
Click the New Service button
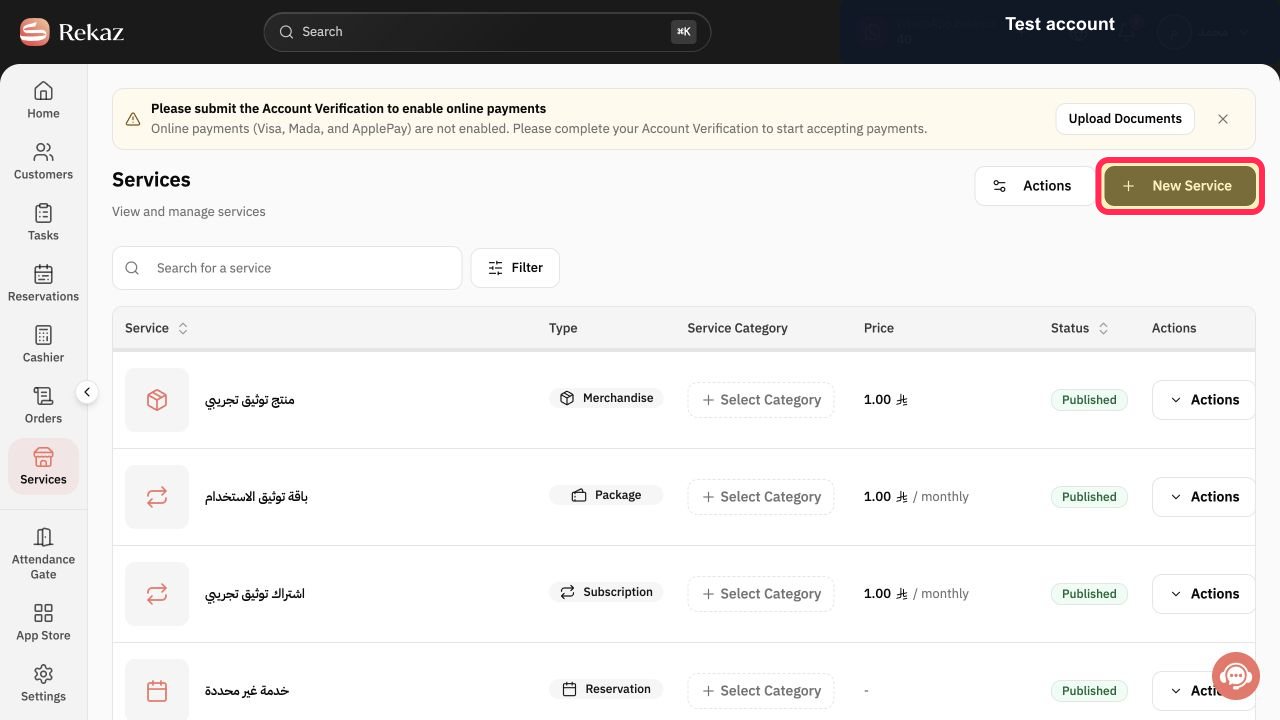pyautogui.click(x=1180, y=186)
